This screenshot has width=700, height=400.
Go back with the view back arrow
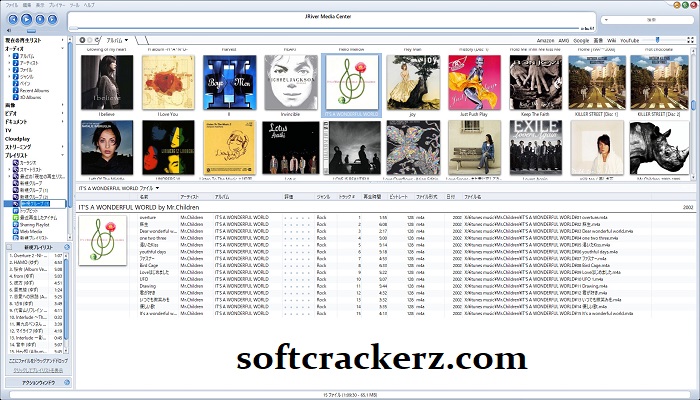click(x=82, y=40)
